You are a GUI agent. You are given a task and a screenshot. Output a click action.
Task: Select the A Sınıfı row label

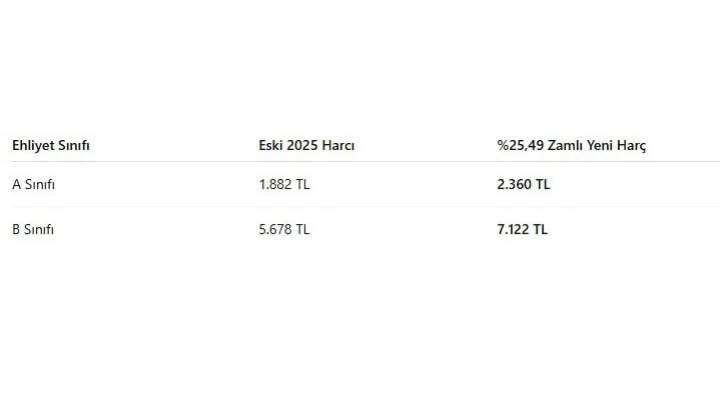[x=33, y=184]
